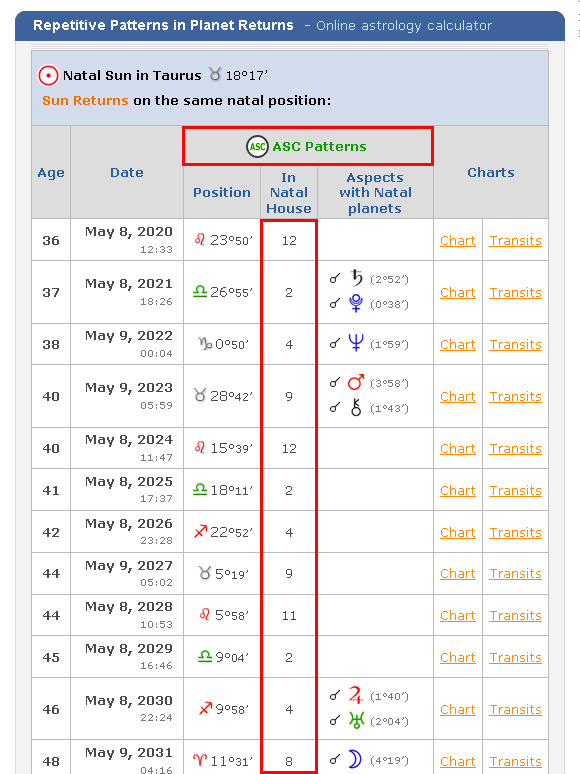The width and height of the screenshot is (580, 774).
Task: Open Chart for May 8, 2020
Action: pos(458,240)
